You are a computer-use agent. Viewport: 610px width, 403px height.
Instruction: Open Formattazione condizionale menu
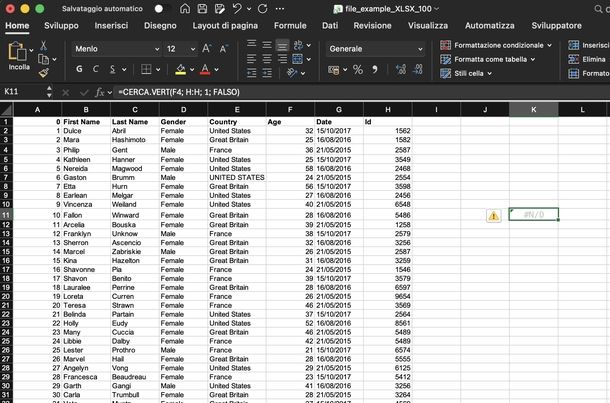click(x=496, y=46)
